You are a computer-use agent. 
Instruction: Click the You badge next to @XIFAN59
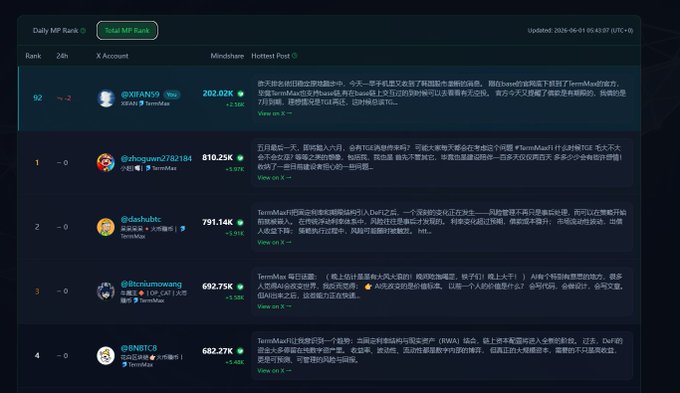(172, 95)
